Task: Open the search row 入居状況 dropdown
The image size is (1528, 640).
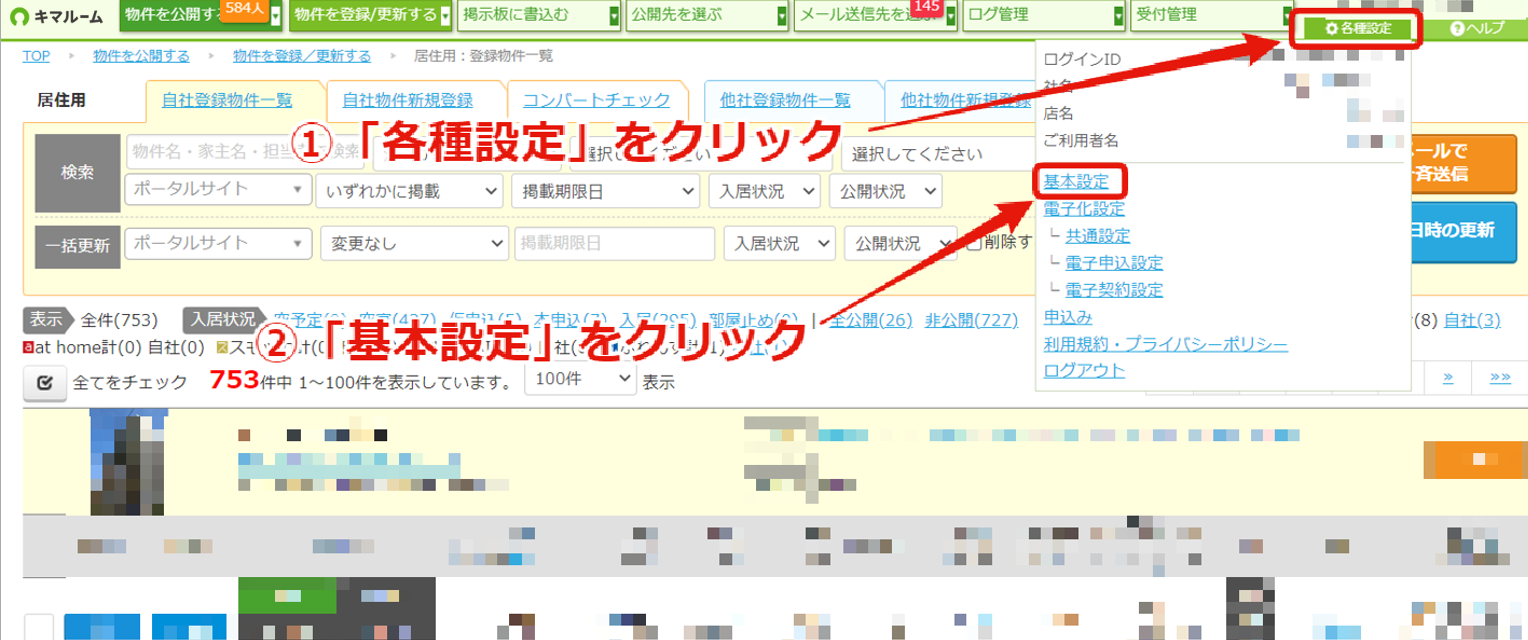Action: tap(764, 190)
